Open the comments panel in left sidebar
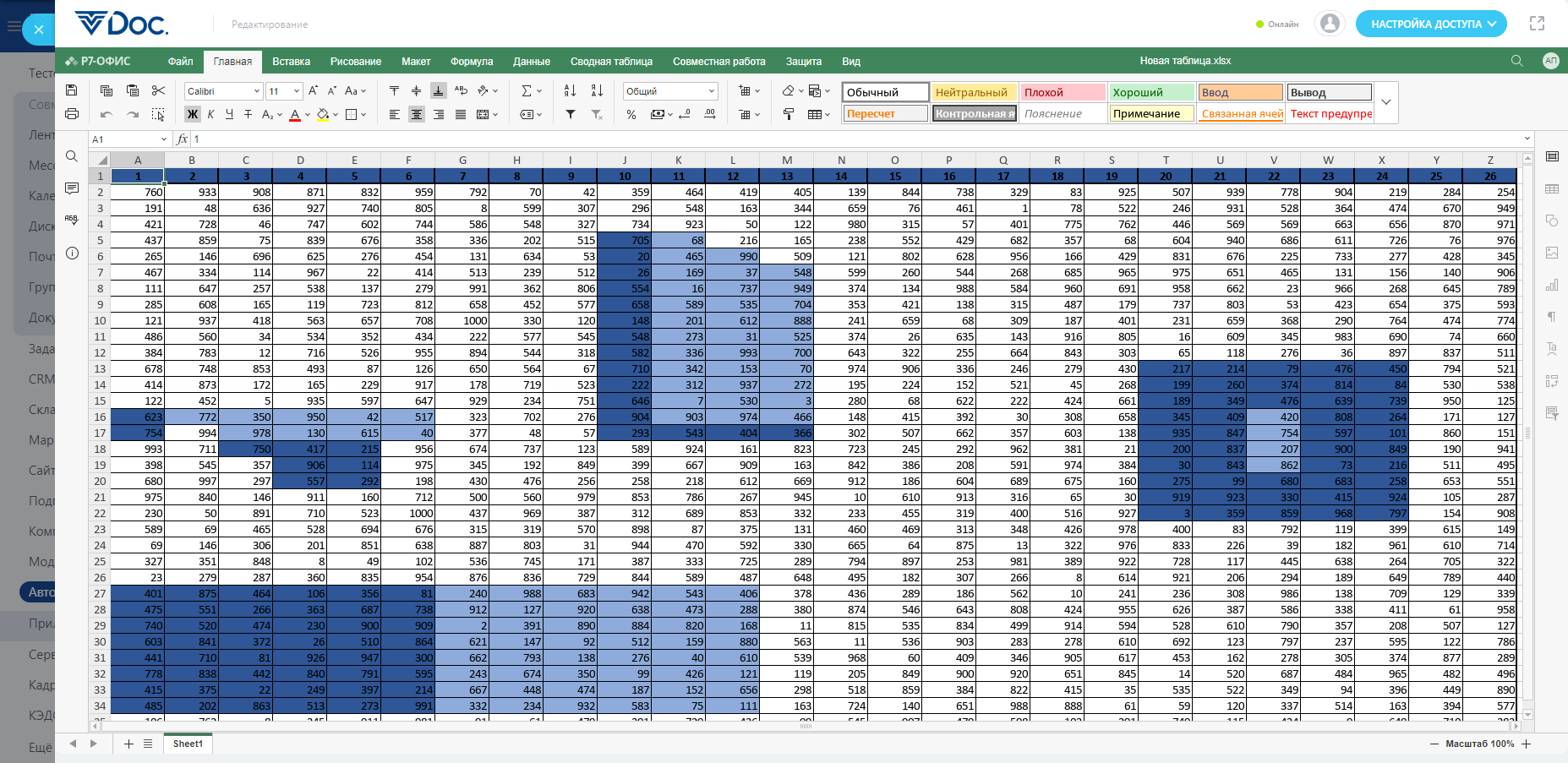This screenshot has height=763, width=1568. coord(72,188)
